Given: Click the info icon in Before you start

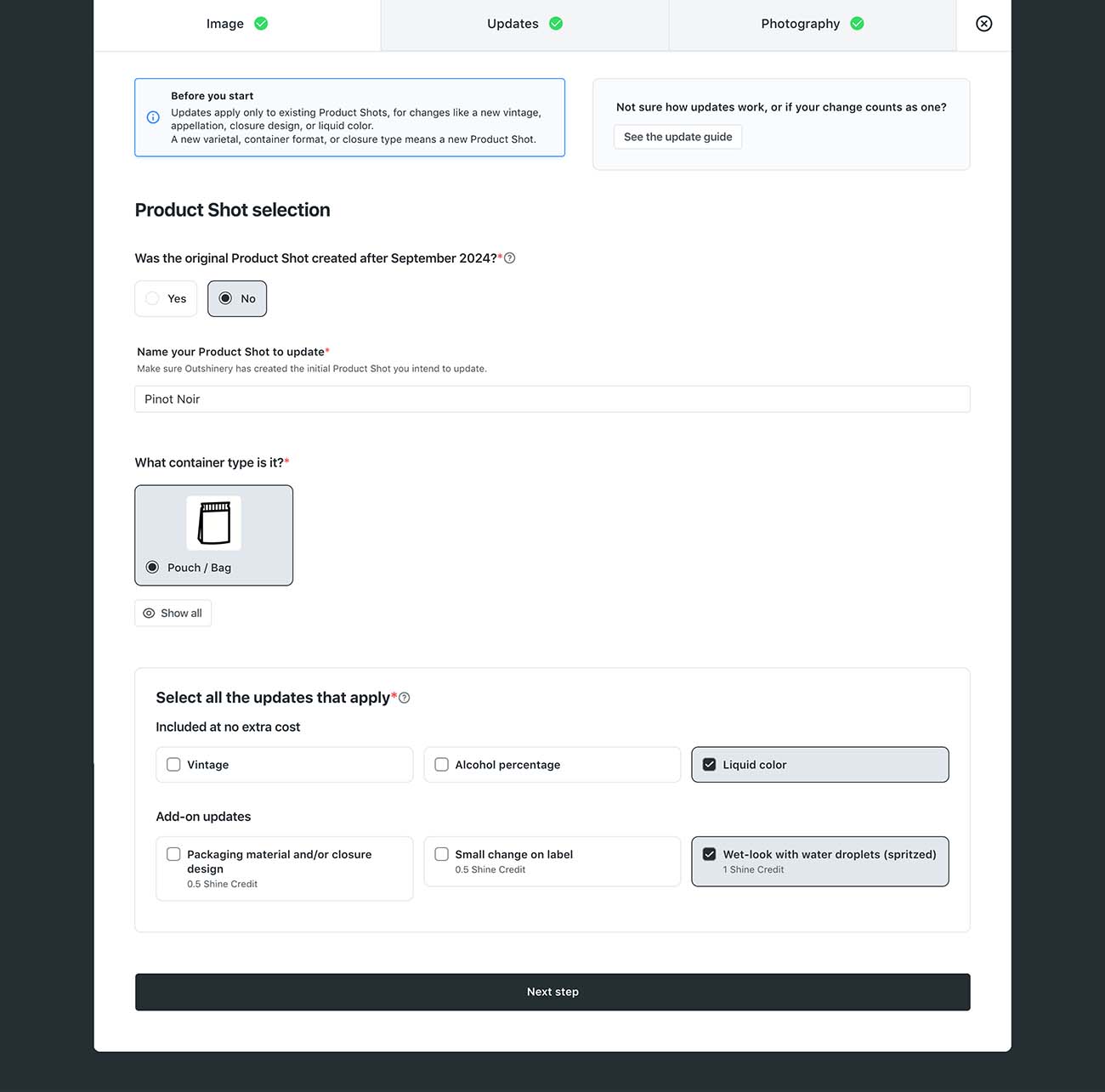Looking at the screenshot, I should point(153,117).
